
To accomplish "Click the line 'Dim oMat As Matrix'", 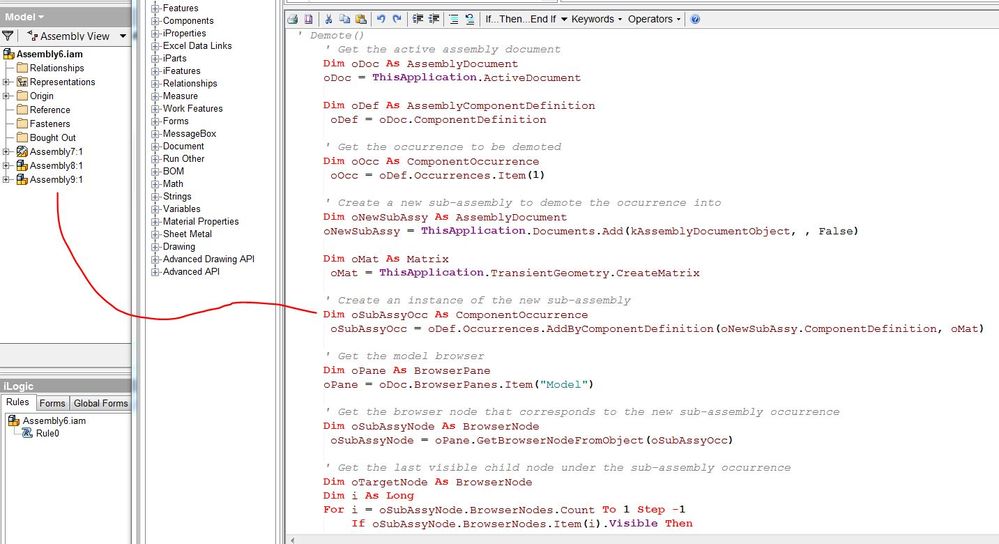I will [x=385, y=259].
